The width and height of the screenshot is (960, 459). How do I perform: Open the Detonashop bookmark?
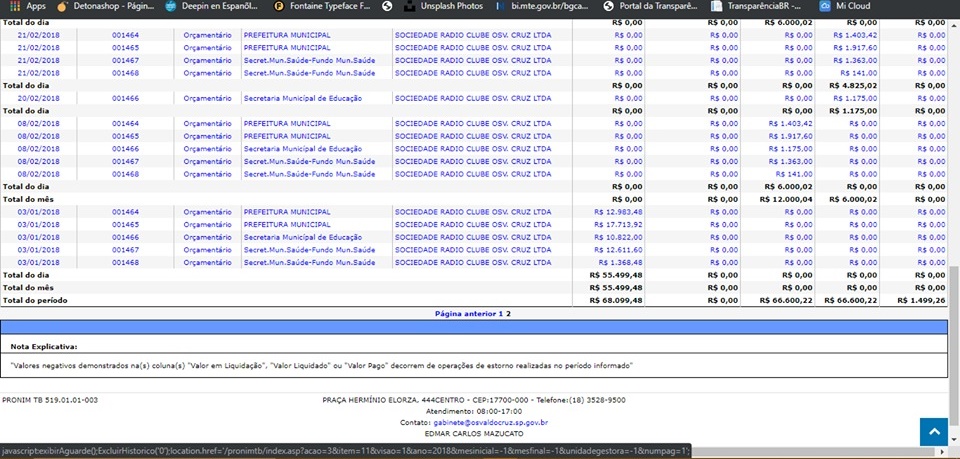(x=98, y=6)
